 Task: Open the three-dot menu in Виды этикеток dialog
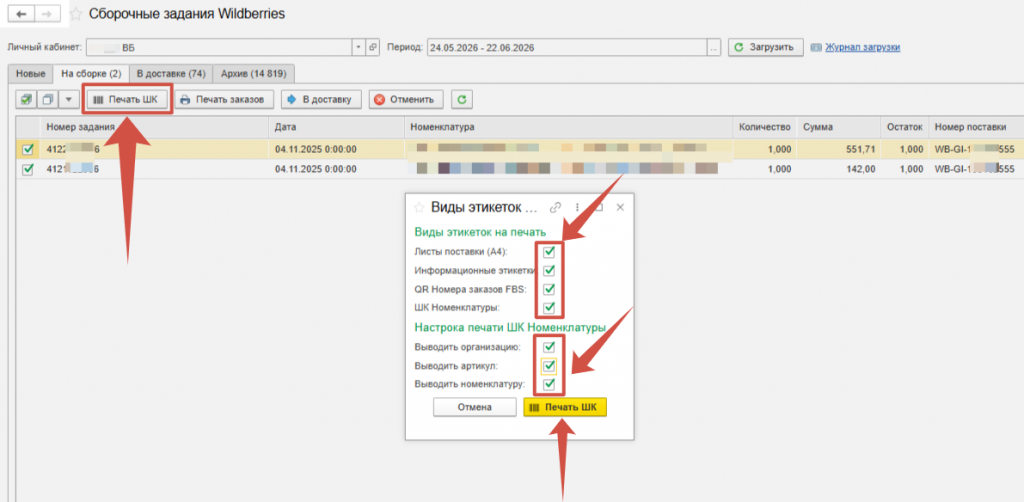pos(577,208)
